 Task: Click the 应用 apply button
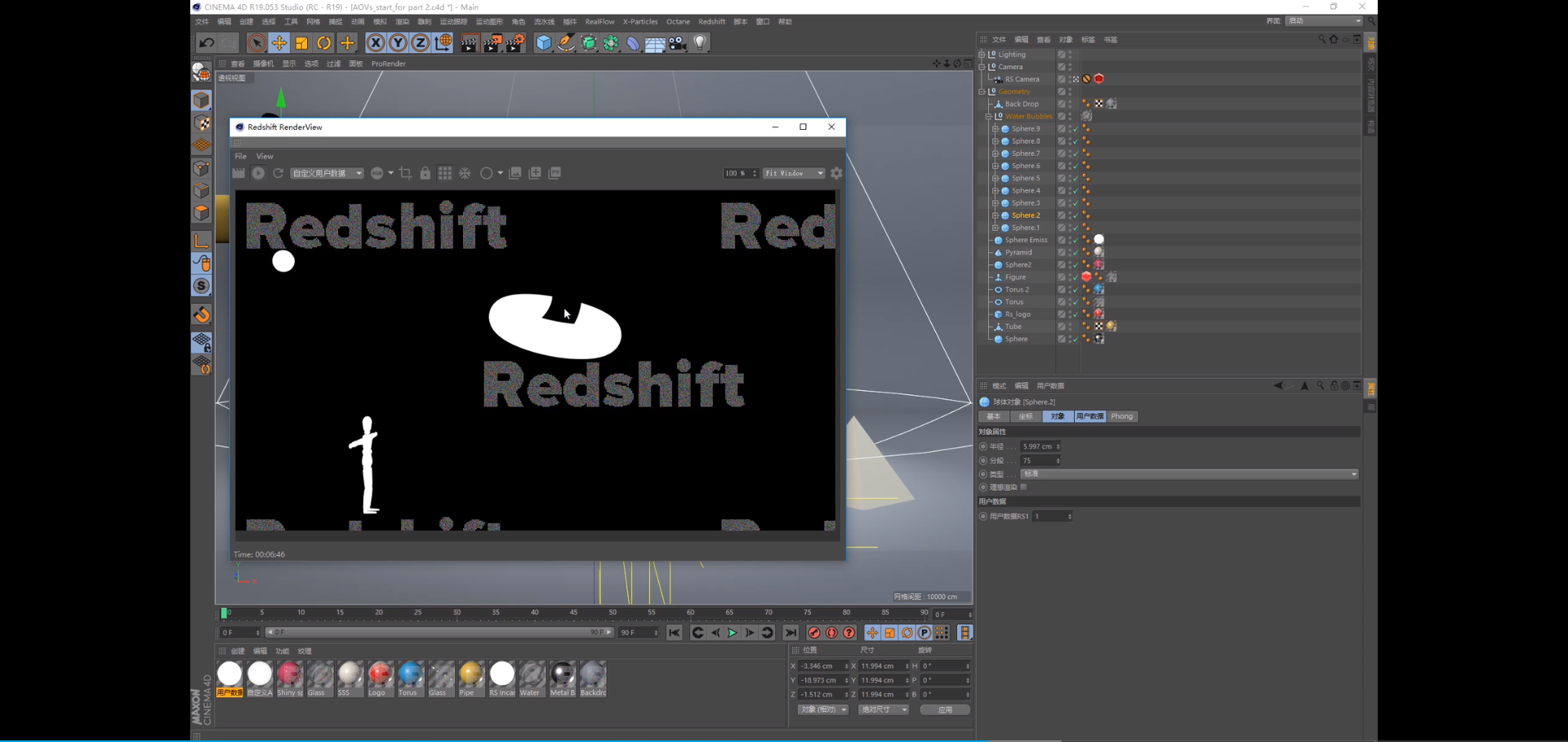point(945,709)
